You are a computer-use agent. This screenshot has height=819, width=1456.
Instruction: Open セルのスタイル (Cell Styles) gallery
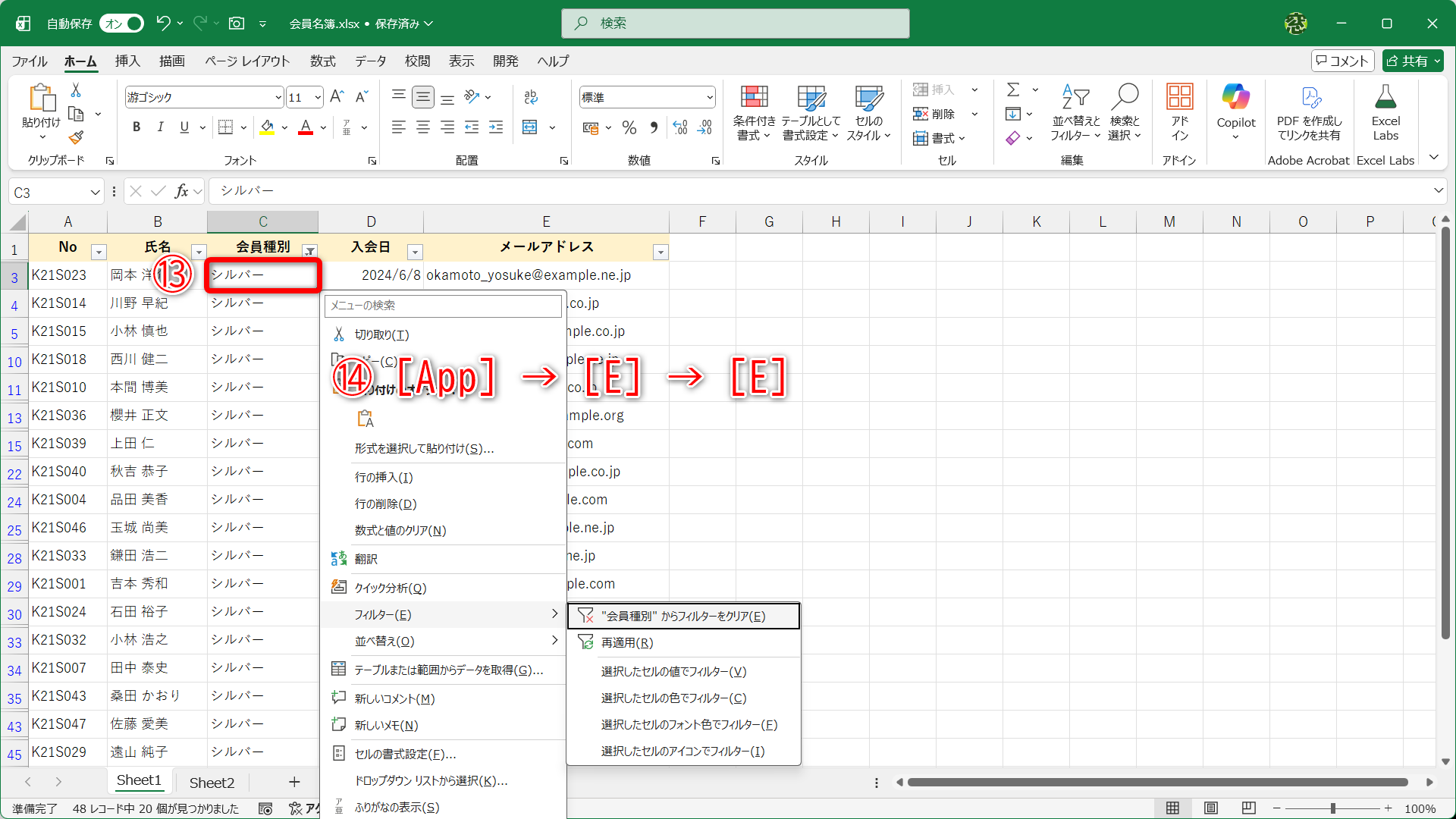(867, 112)
